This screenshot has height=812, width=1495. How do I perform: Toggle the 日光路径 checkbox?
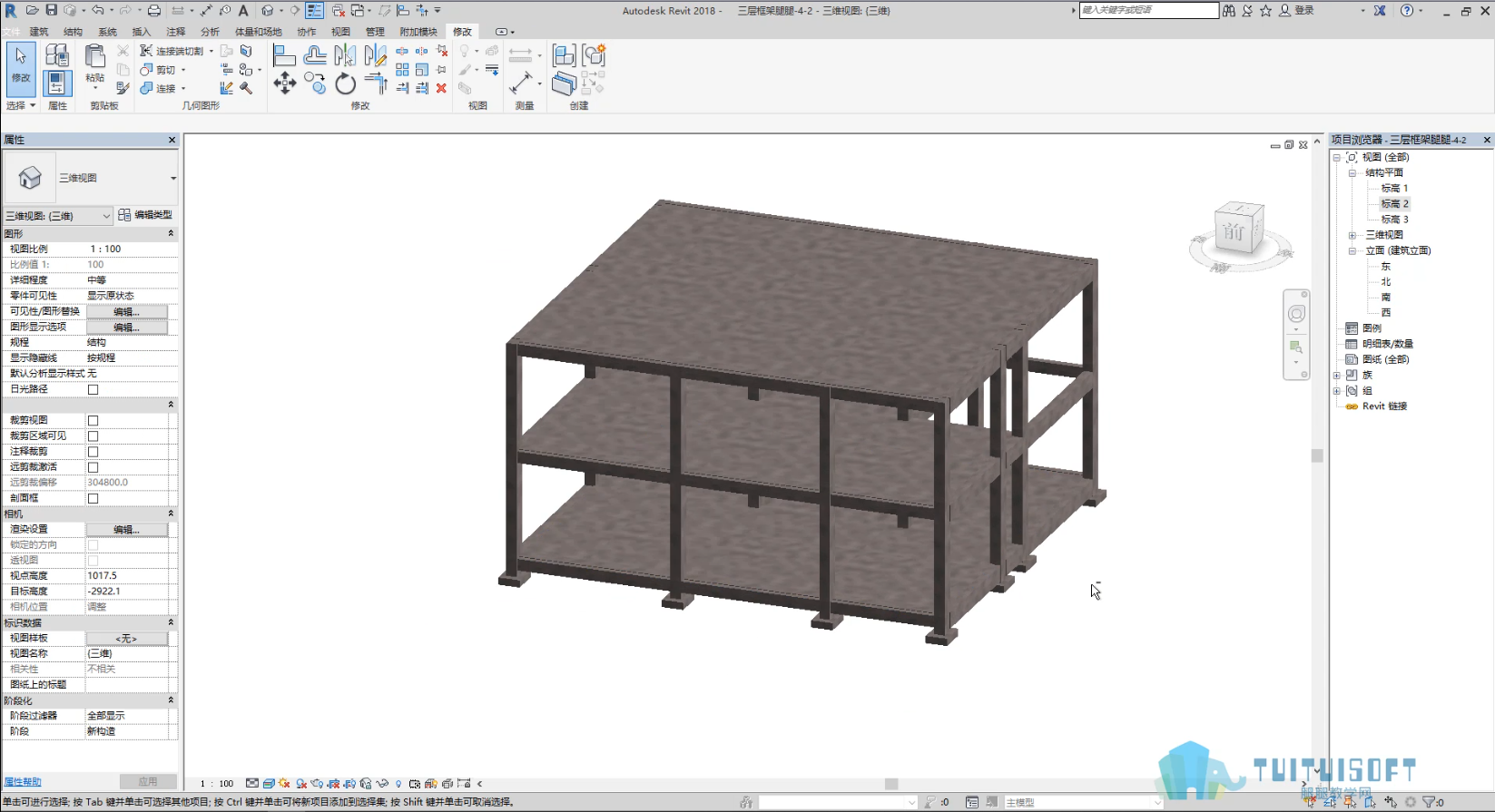(x=93, y=389)
